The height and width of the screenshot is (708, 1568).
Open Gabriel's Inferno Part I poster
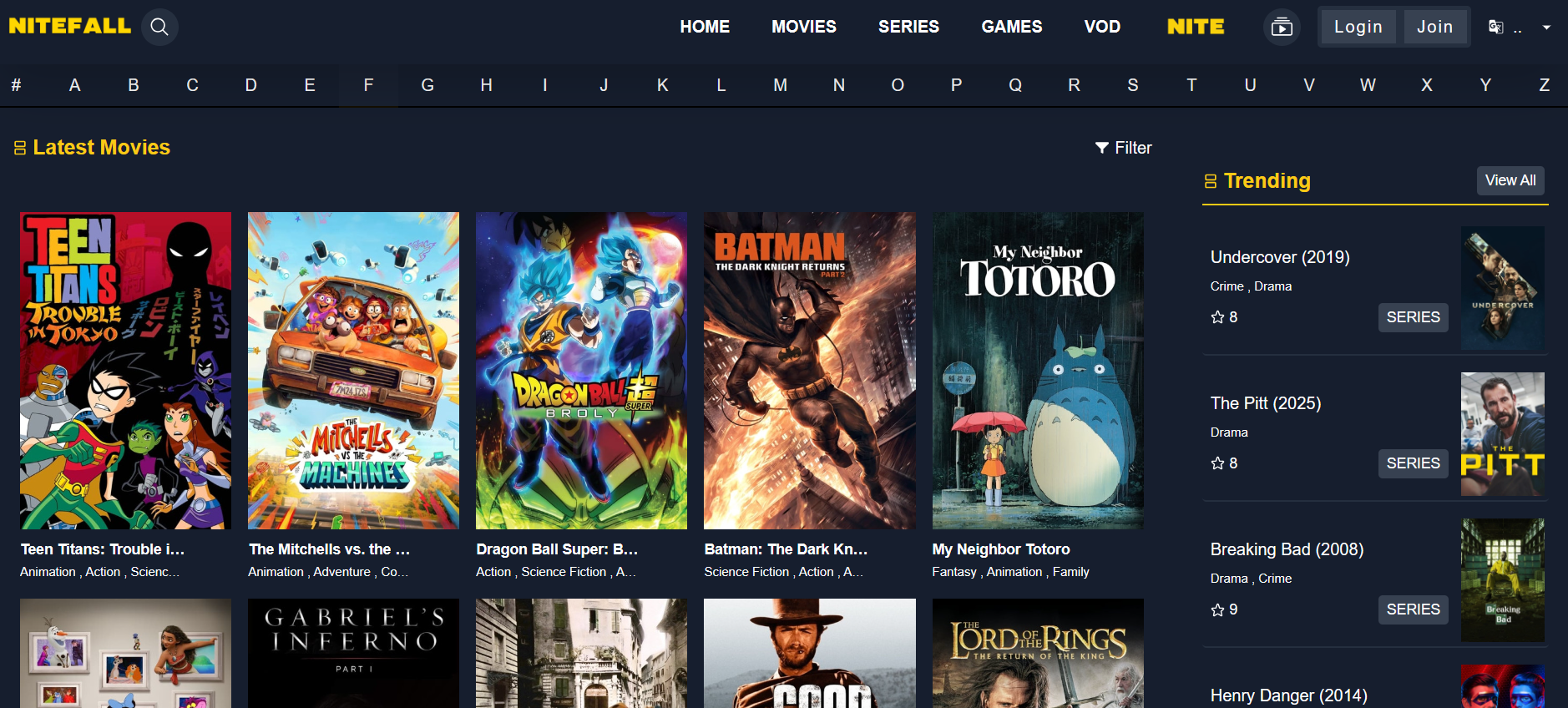point(353,653)
